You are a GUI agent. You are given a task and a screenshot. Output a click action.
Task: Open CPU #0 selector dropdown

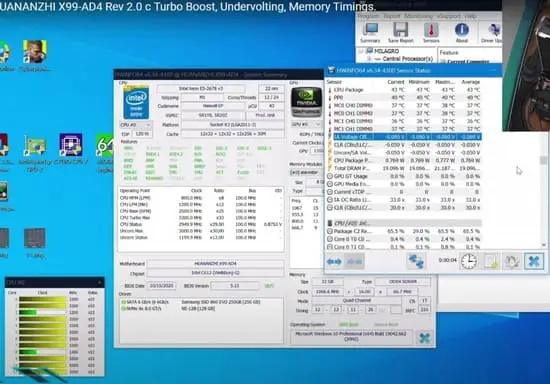136,125
